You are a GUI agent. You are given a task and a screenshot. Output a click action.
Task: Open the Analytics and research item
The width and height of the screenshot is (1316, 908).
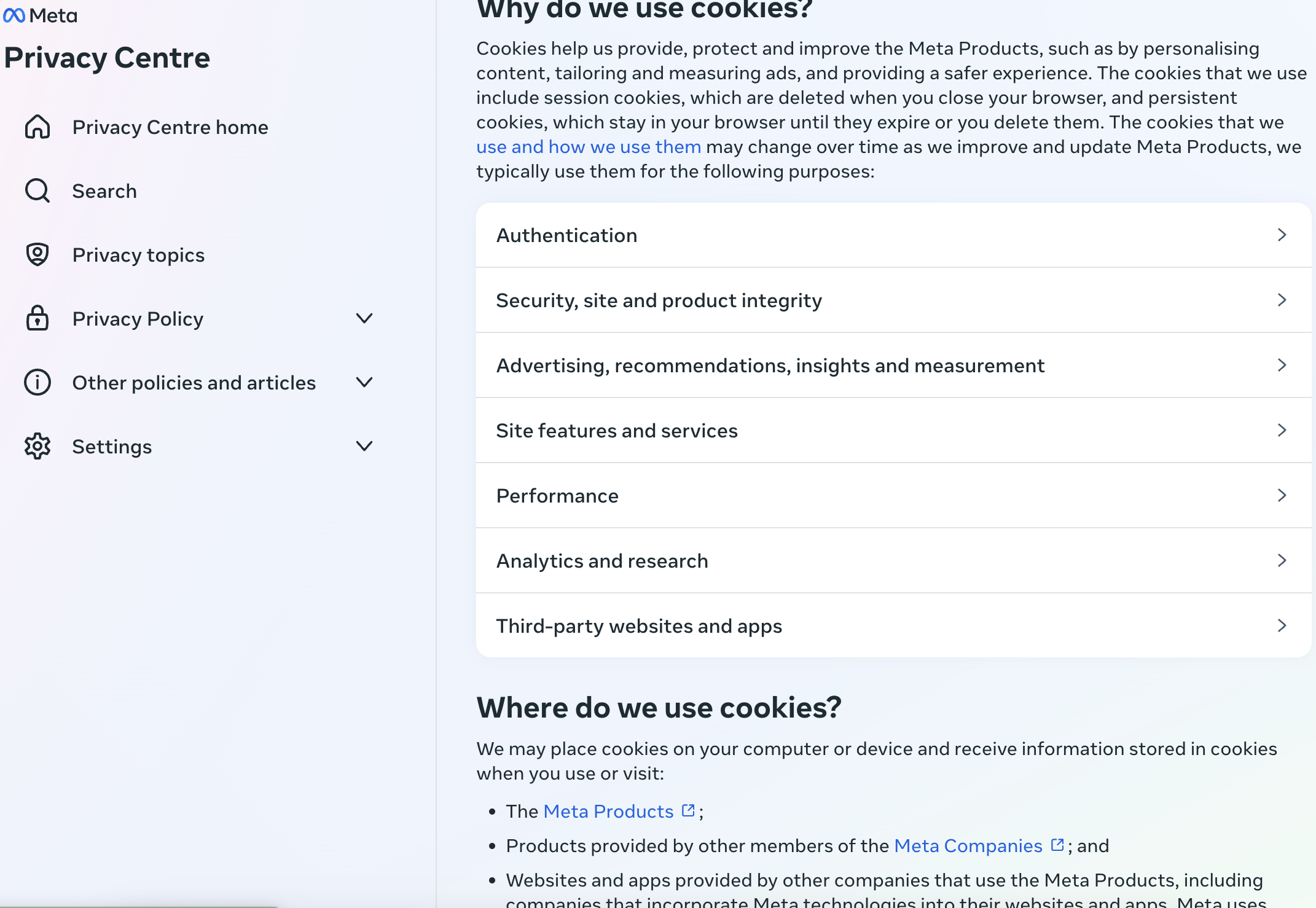point(891,560)
